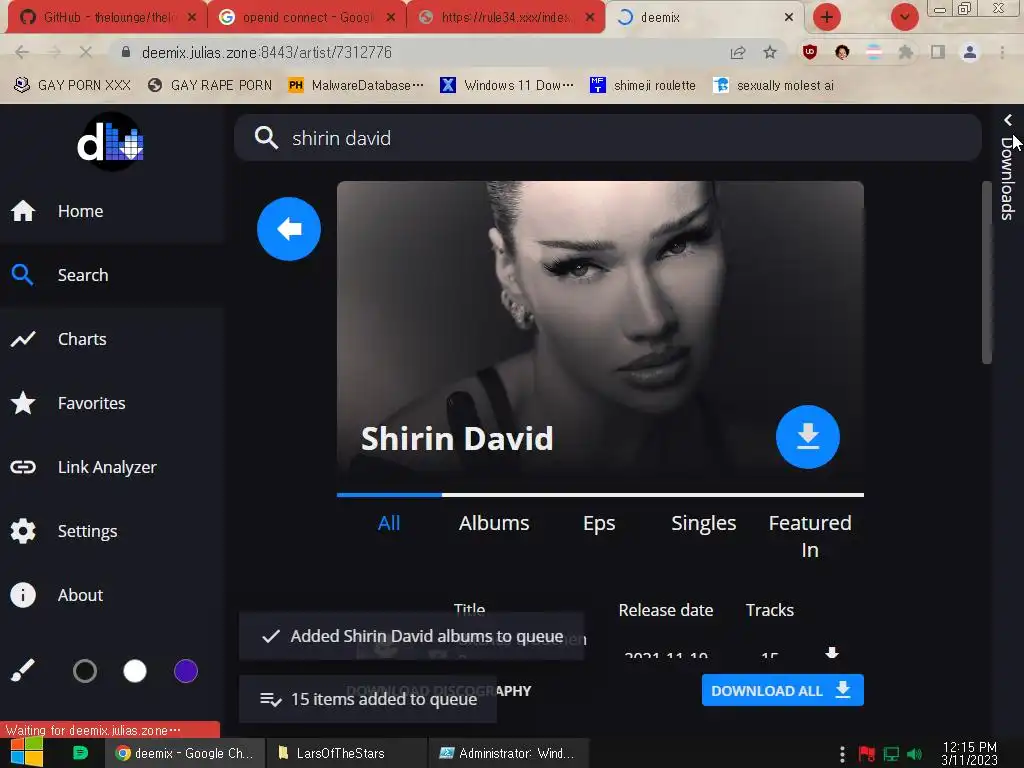Open the MalwareDatabase bookmark
This screenshot has width=1024, height=768.
point(356,85)
